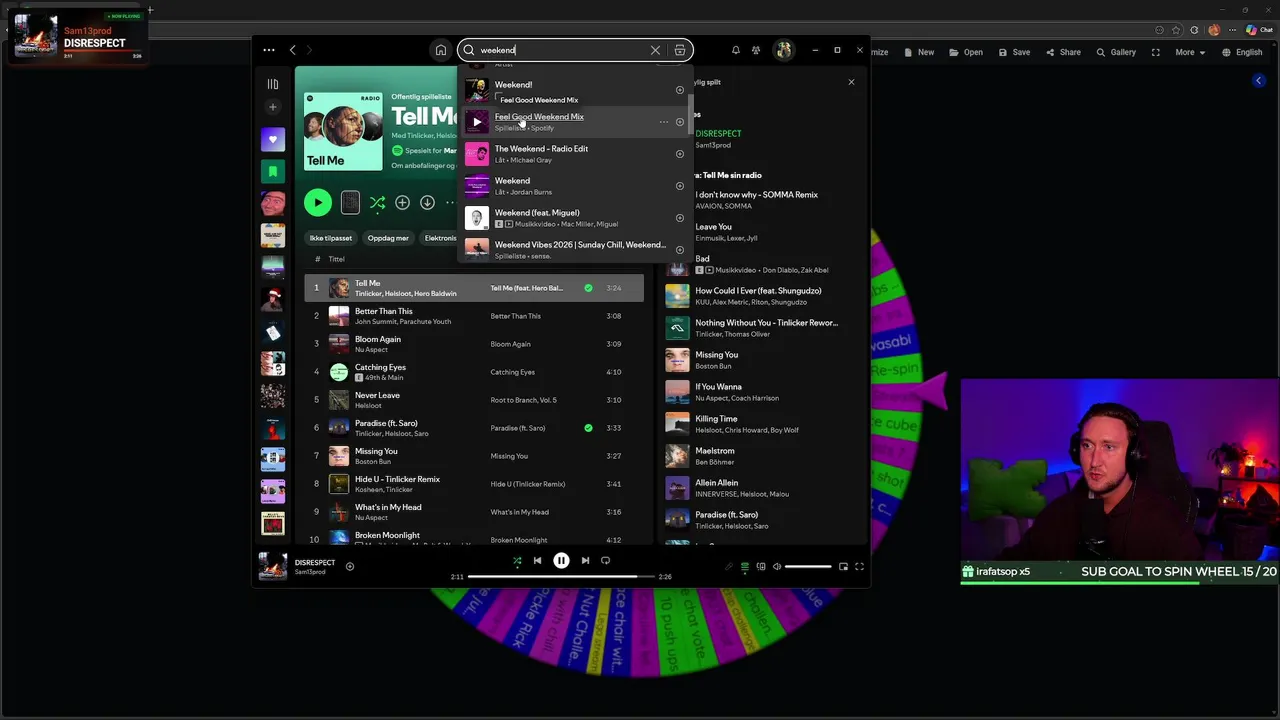
Task: Open the friend activity icon
Action: tap(756, 50)
